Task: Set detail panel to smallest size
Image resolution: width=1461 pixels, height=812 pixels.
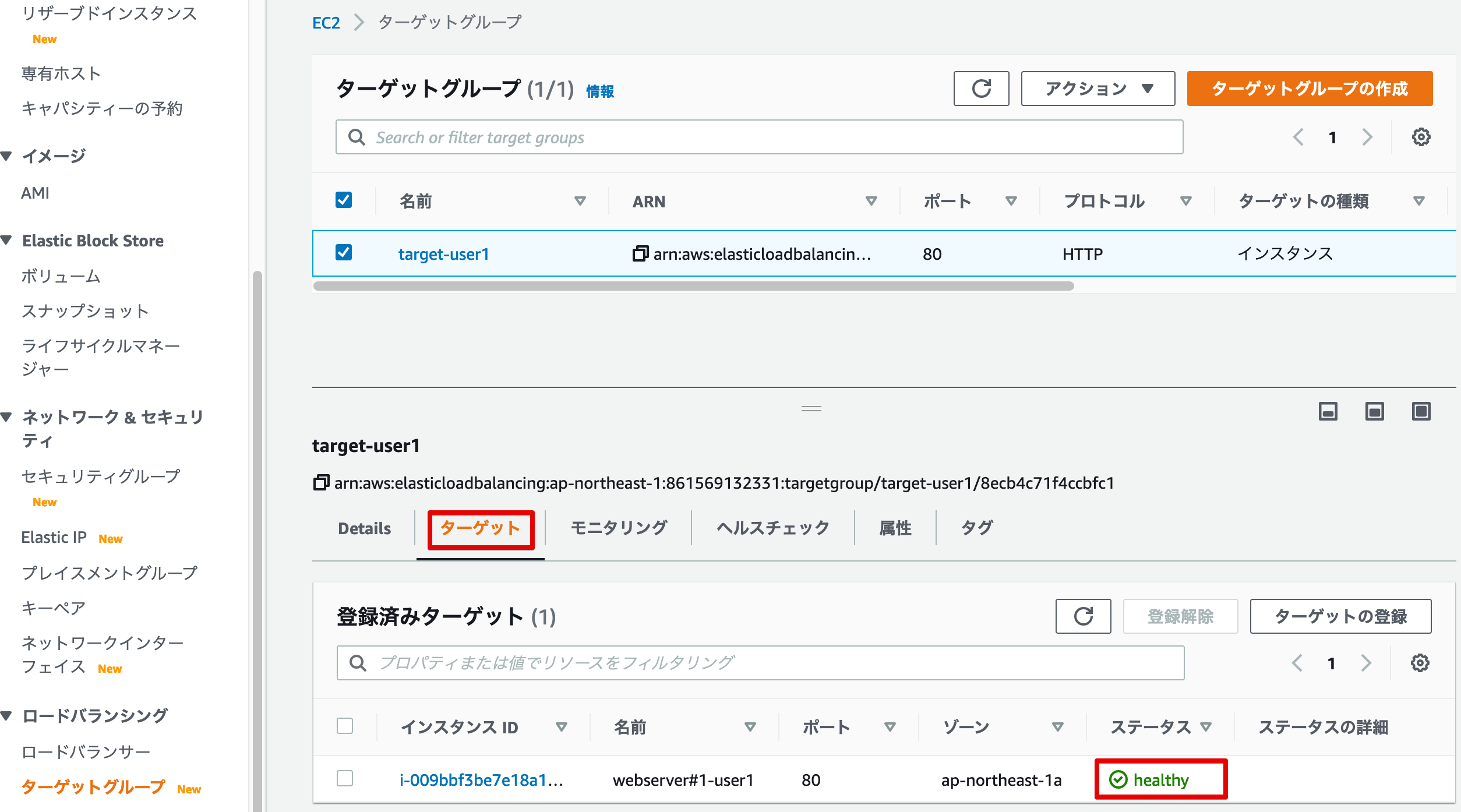Action: (1328, 411)
